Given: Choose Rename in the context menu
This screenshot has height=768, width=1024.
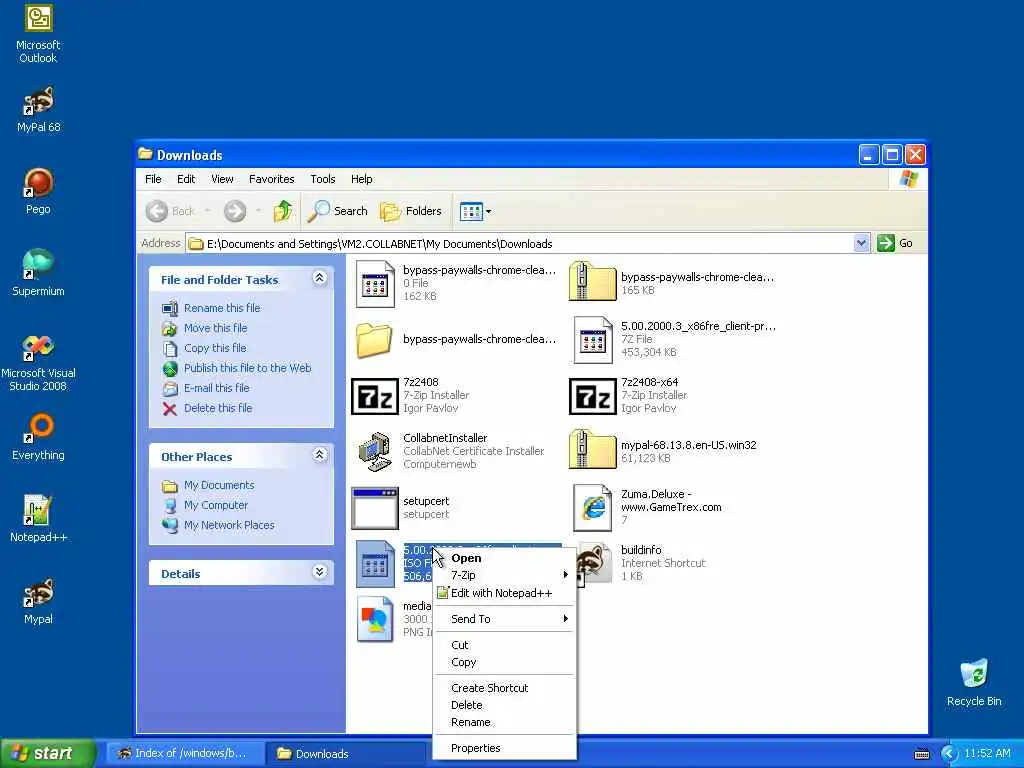Looking at the screenshot, I should tap(504, 722).
